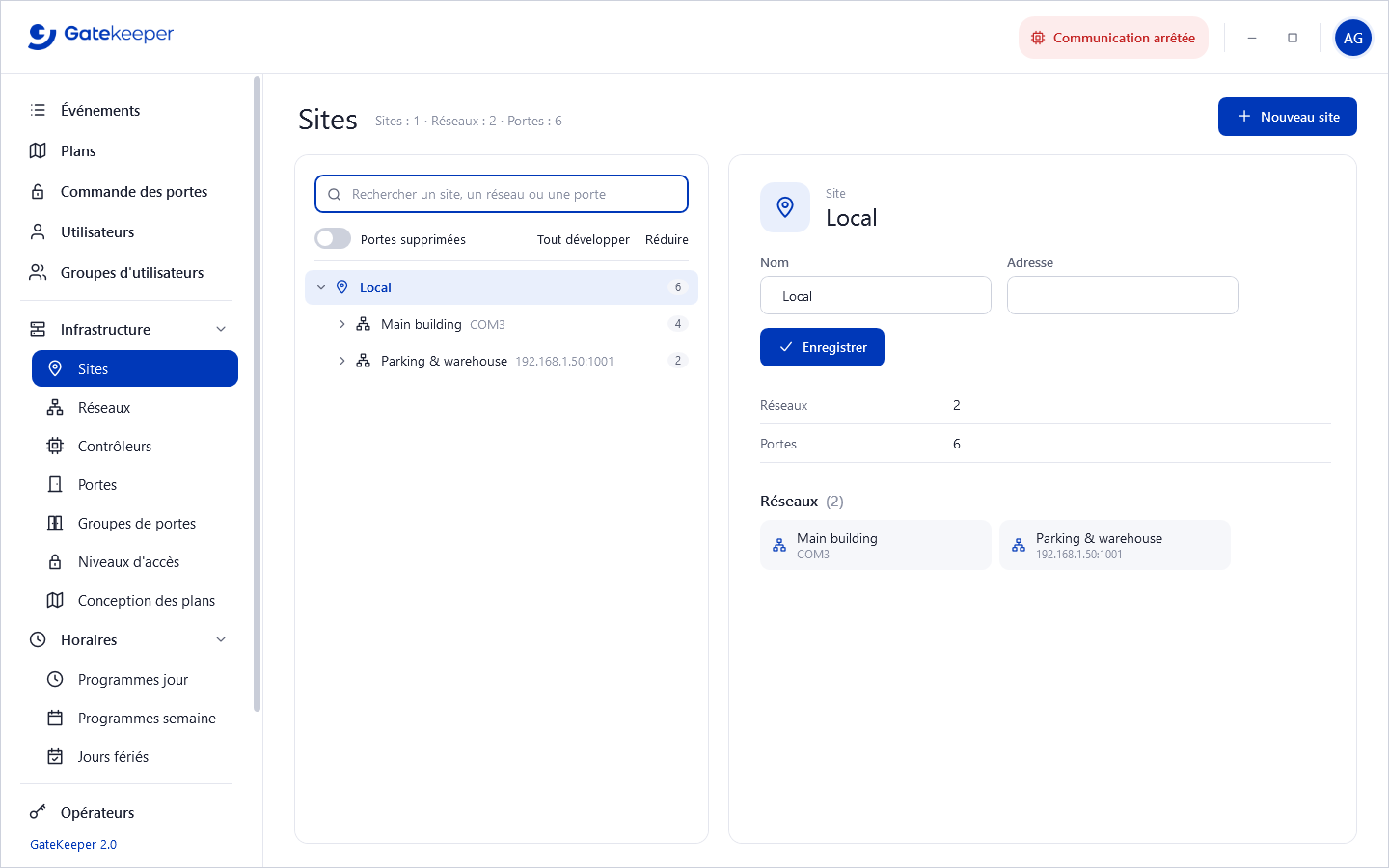The height and width of the screenshot is (868, 1389).
Task: Click the Utilisateurs person icon
Action: coord(38,231)
